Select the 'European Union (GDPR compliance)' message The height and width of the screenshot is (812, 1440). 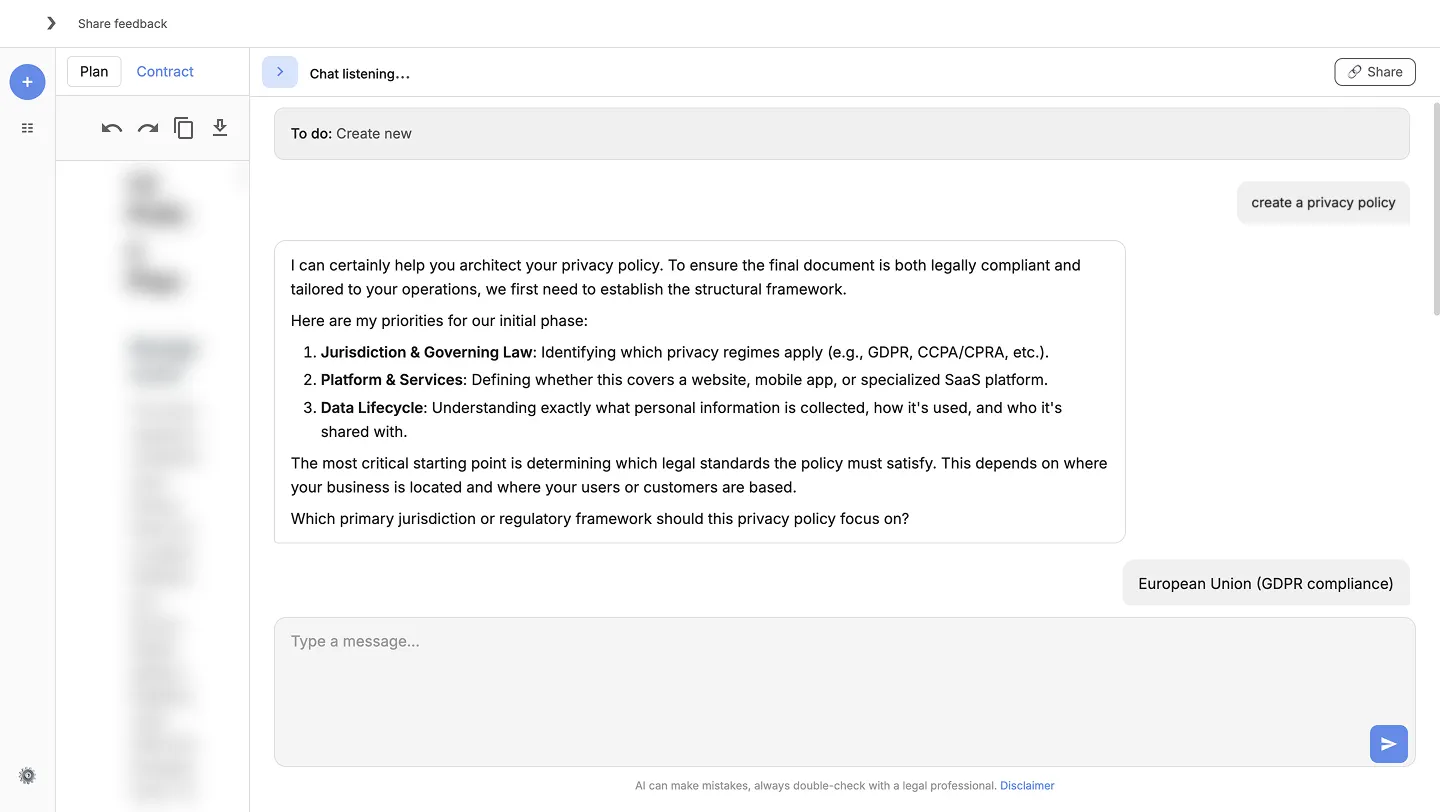click(1266, 584)
